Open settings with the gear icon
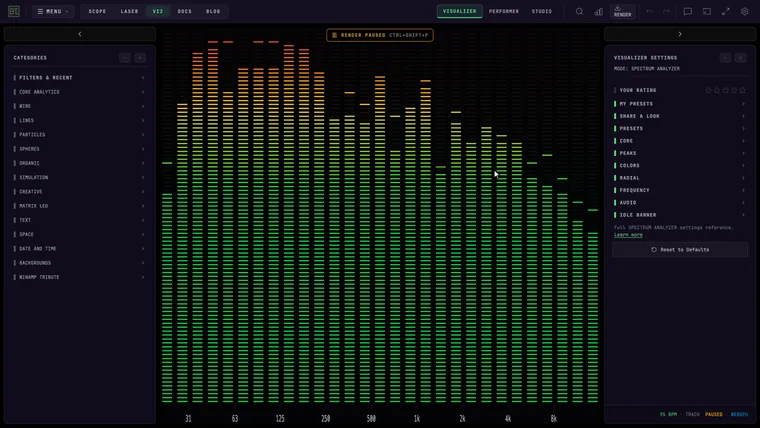 tap(744, 11)
